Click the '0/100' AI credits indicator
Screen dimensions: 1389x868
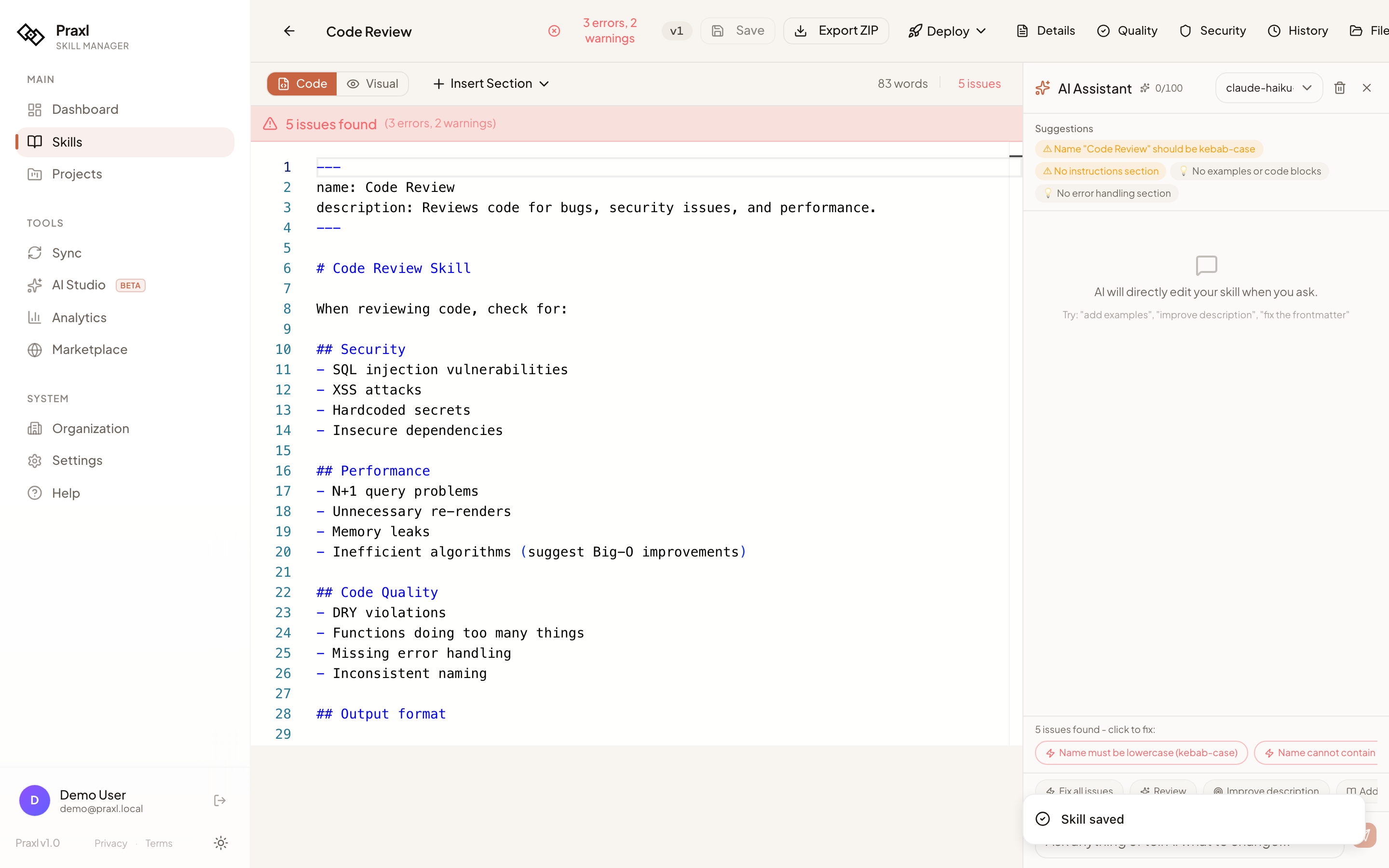pos(1161,88)
